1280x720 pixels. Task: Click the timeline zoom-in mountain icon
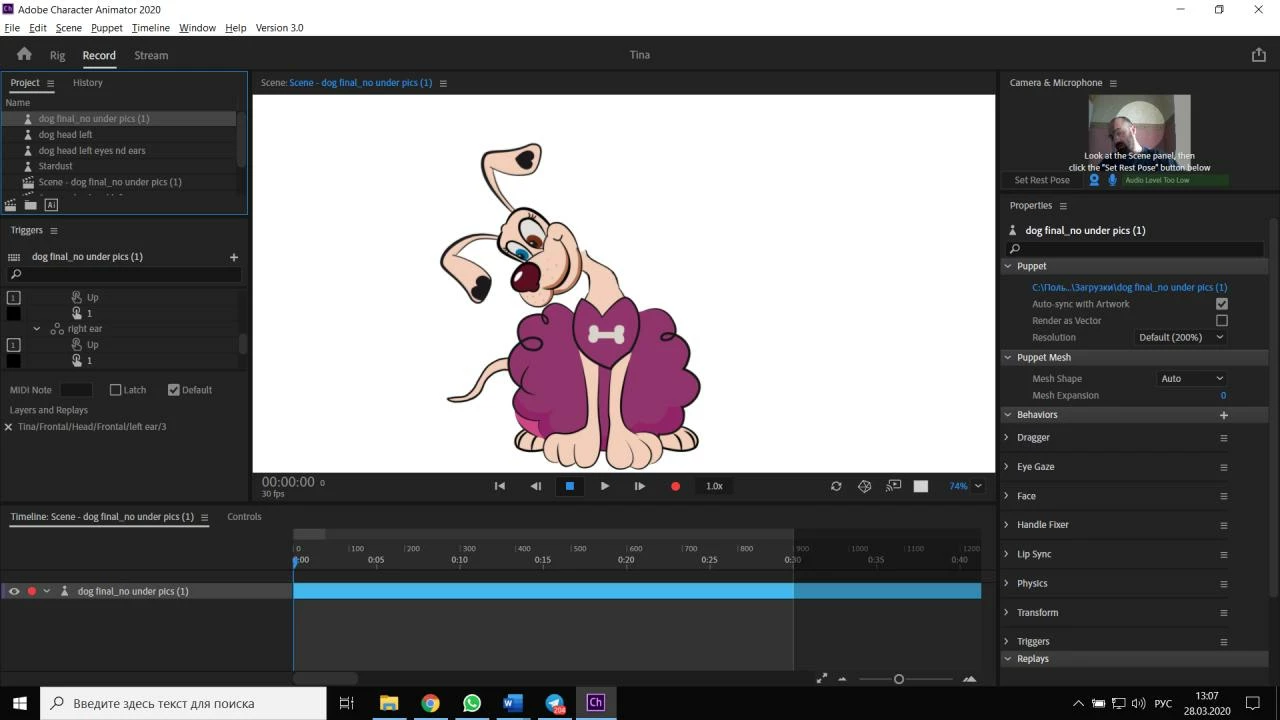point(969,679)
